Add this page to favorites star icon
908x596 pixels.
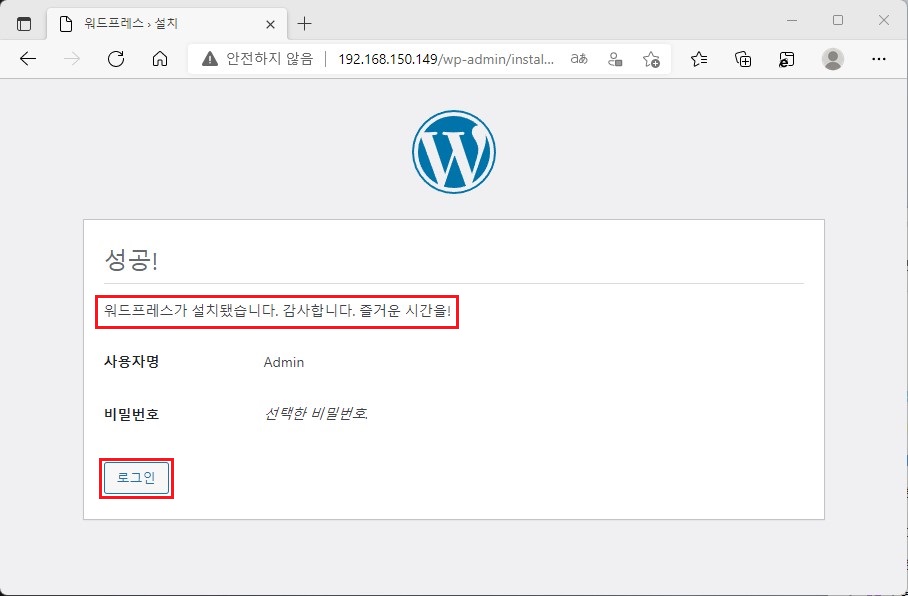pos(651,58)
